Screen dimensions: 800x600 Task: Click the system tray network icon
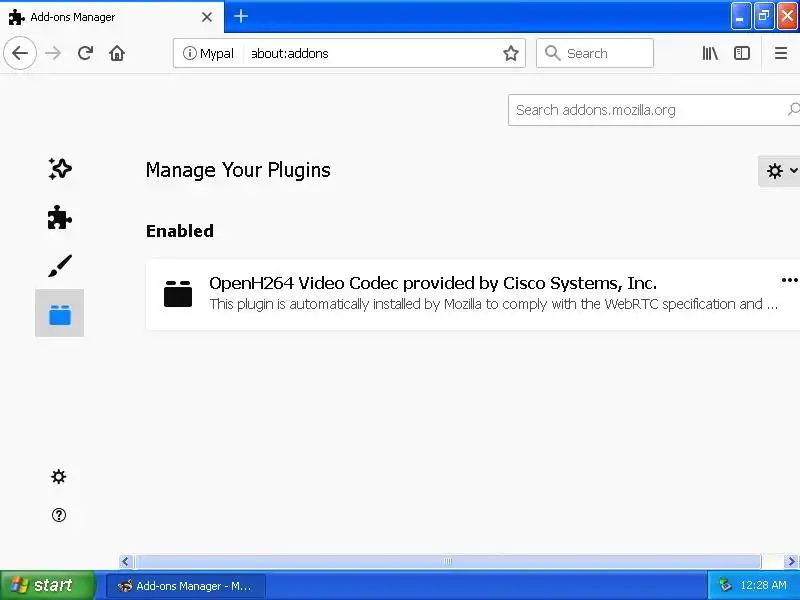click(x=724, y=585)
